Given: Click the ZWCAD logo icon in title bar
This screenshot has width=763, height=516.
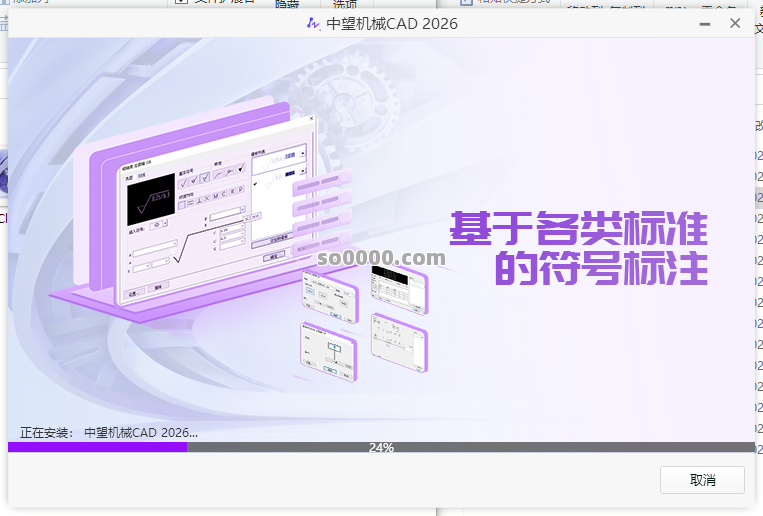Looking at the screenshot, I should (x=313, y=23).
